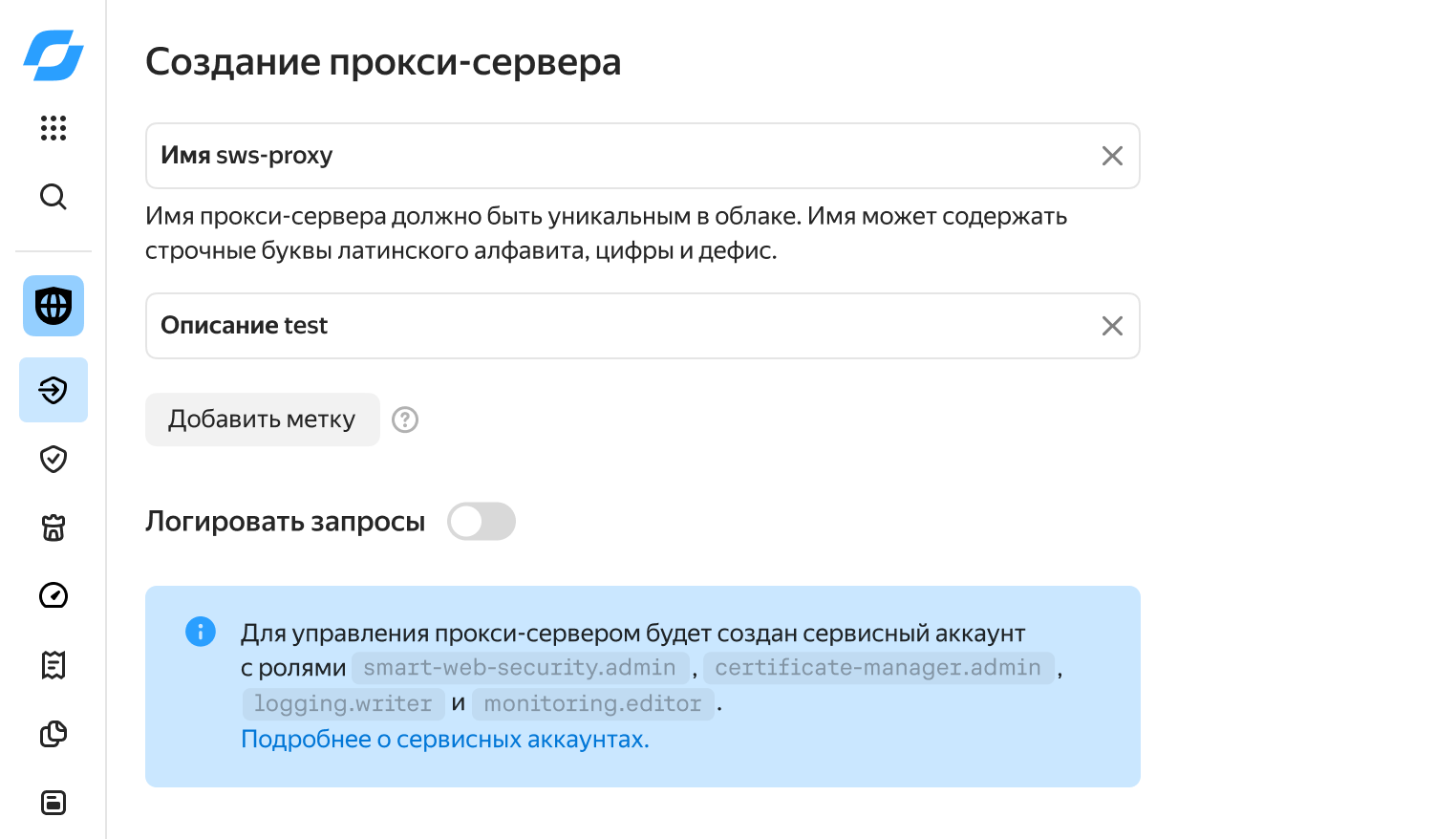Open the highlighted proxy servers arrow icon
1456x839 pixels.
click(x=54, y=390)
